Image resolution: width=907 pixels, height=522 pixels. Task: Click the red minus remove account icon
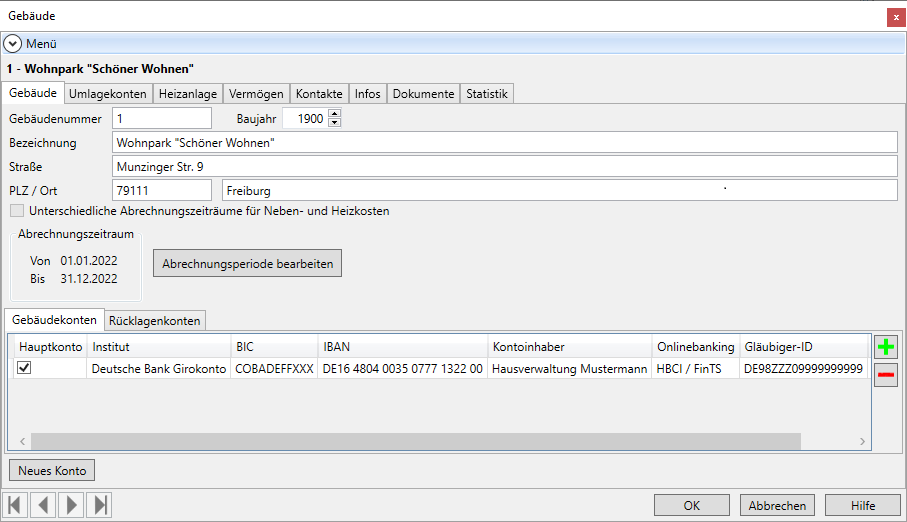click(886, 375)
